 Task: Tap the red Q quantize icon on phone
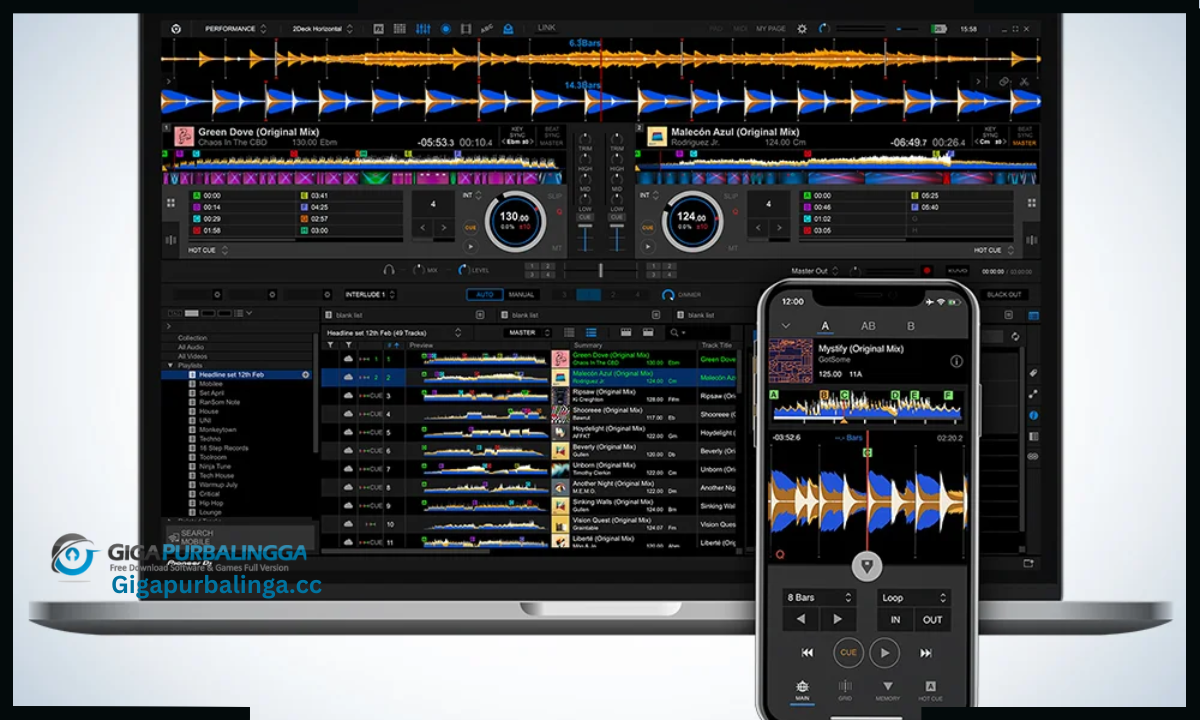click(x=780, y=553)
